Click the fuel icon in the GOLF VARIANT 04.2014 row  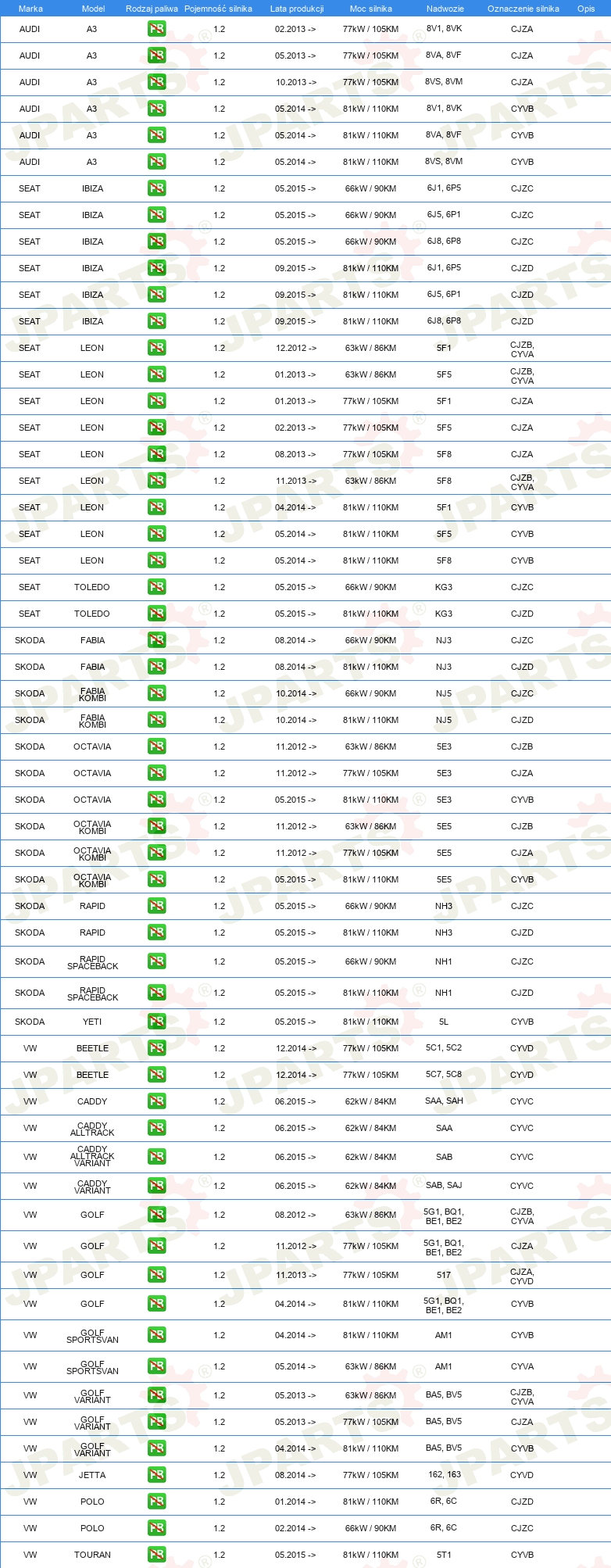pyautogui.click(x=157, y=1448)
